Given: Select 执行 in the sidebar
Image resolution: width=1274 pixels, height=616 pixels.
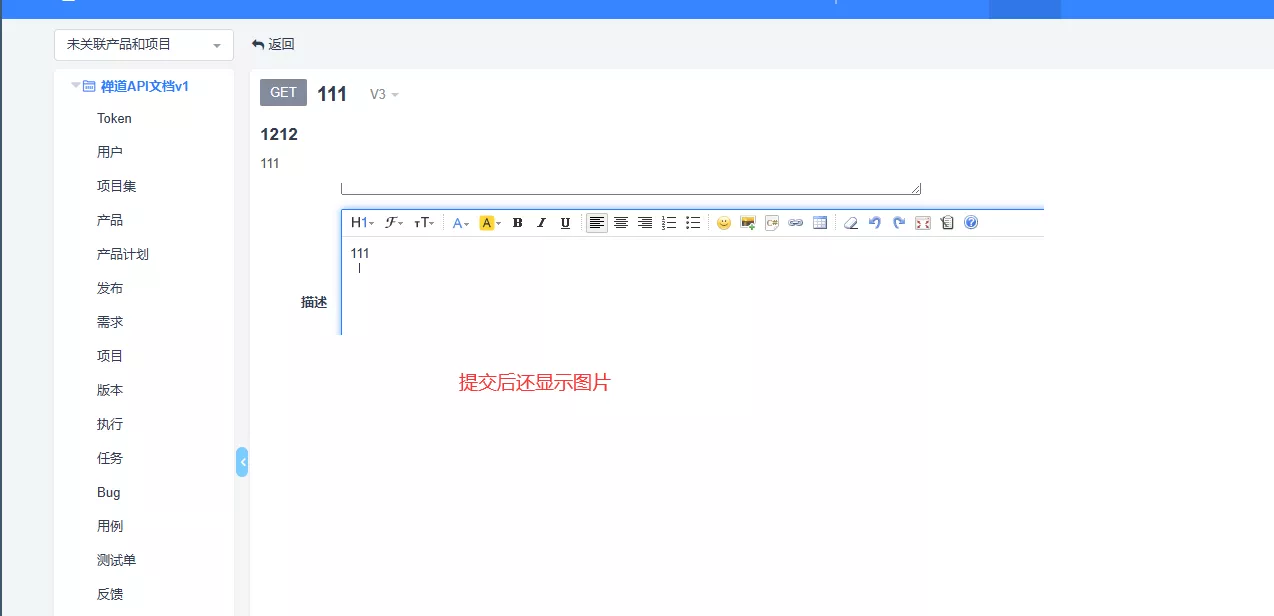Looking at the screenshot, I should click(110, 424).
